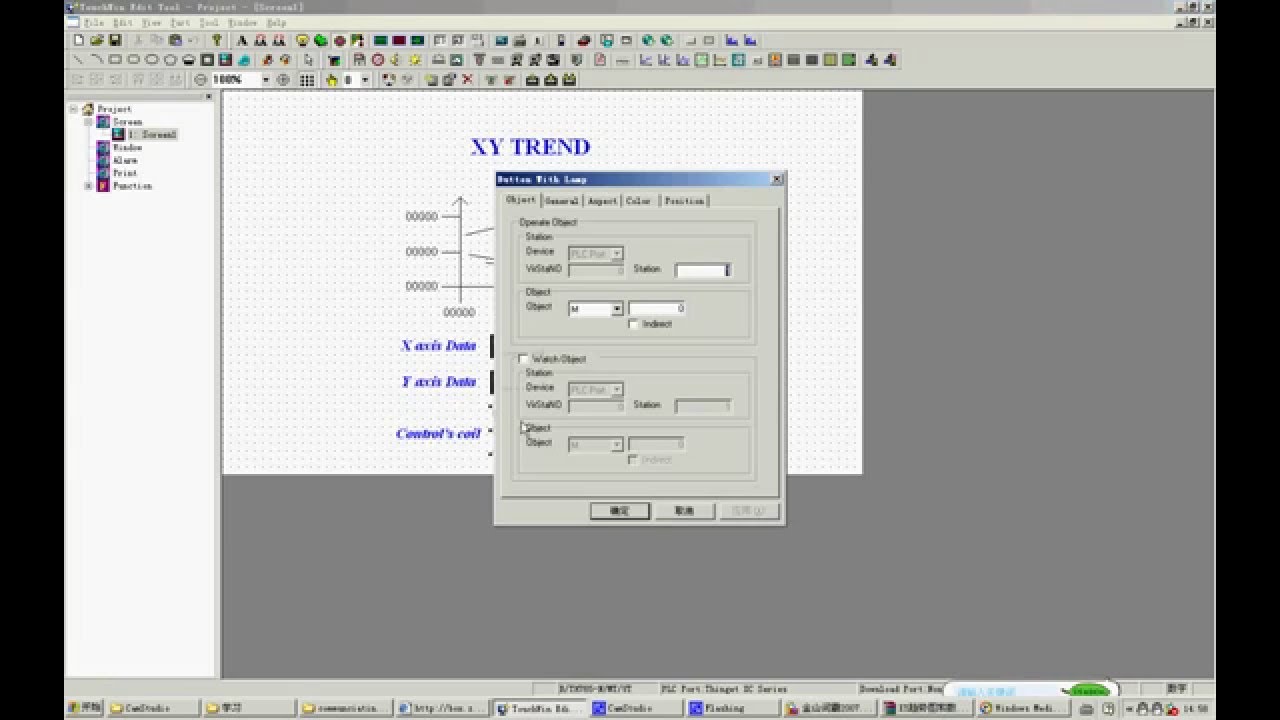
Task: Select the Text 'A' tool
Action: click(x=242, y=41)
